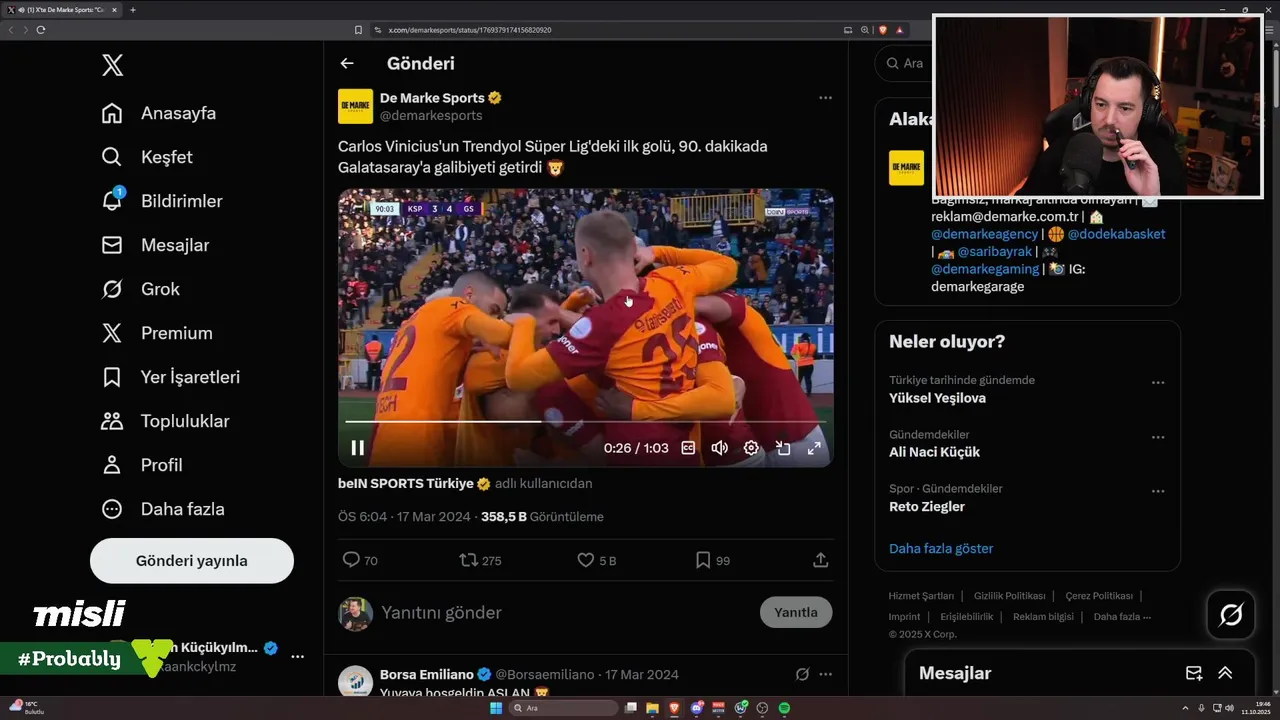Open beIN SPORTS Türkiye source link
1280x720 pixels.
coord(406,483)
